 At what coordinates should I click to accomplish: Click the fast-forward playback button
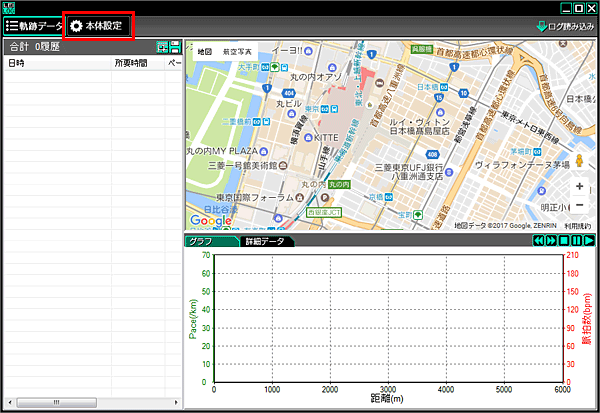pos(551,241)
